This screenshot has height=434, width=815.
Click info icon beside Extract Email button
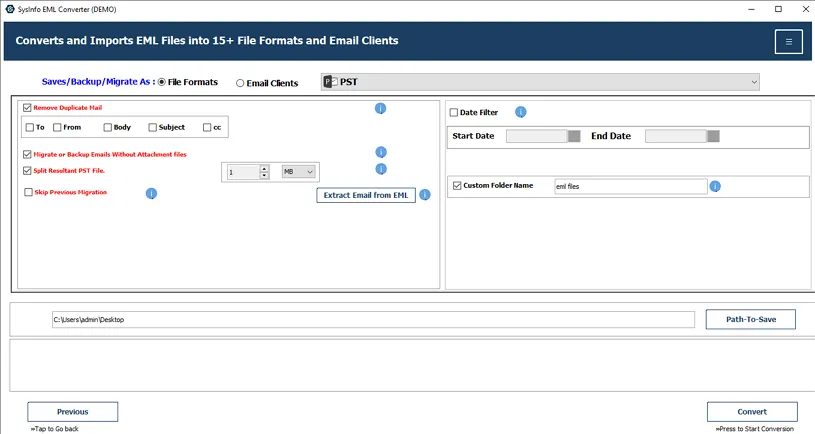tap(425, 194)
